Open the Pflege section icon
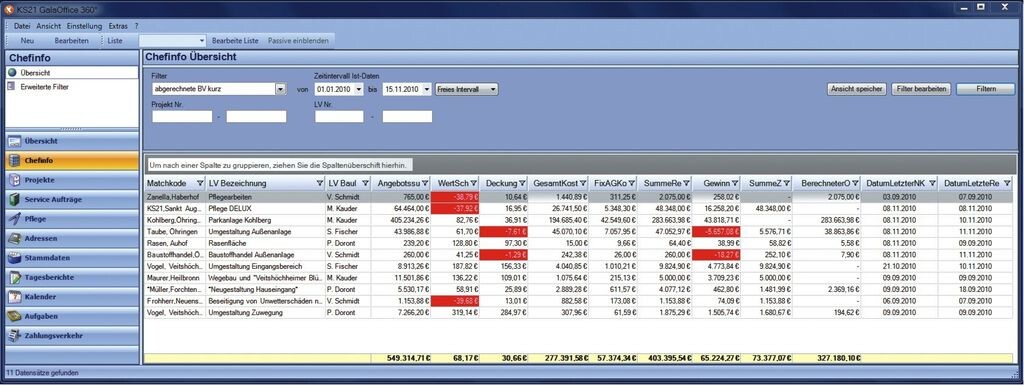 [14, 219]
